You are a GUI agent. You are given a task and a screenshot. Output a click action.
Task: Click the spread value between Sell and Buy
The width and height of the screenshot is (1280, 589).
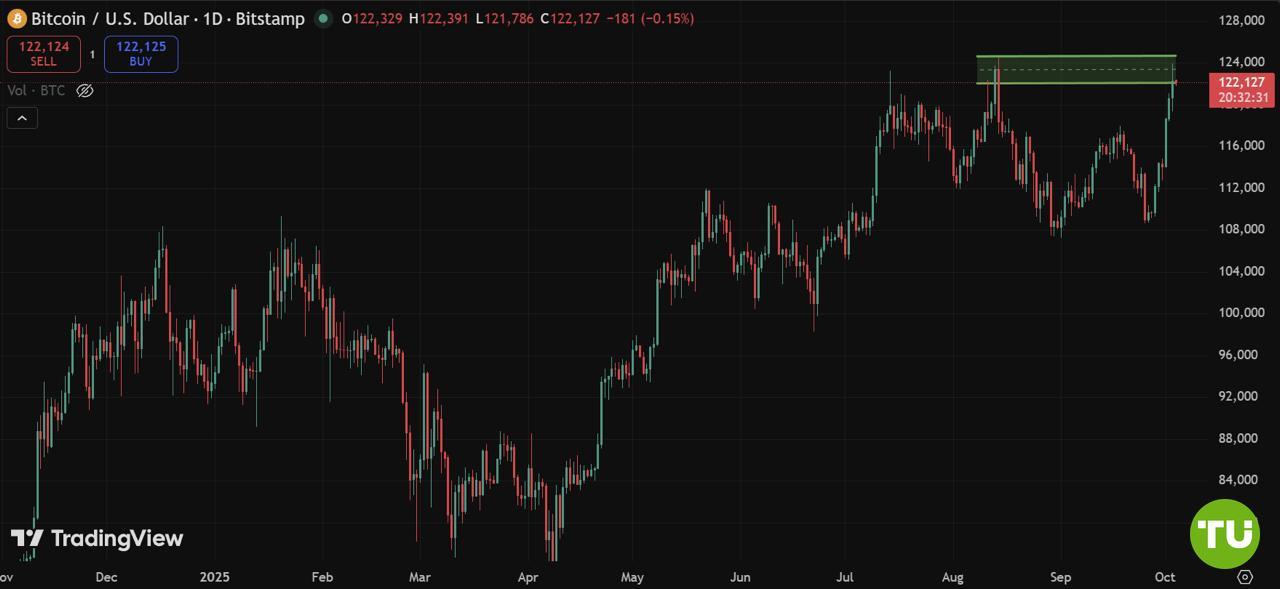point(92,55)
